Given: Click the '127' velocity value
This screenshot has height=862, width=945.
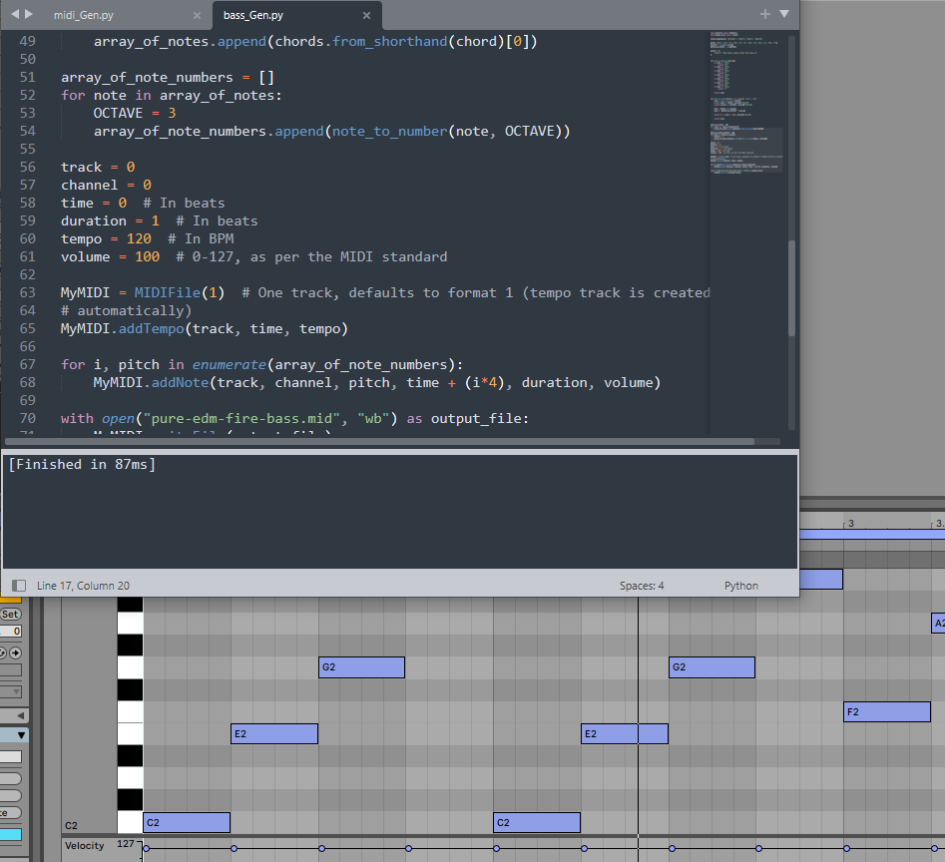Looking at the screenshot, I should (x=125, y=843).
